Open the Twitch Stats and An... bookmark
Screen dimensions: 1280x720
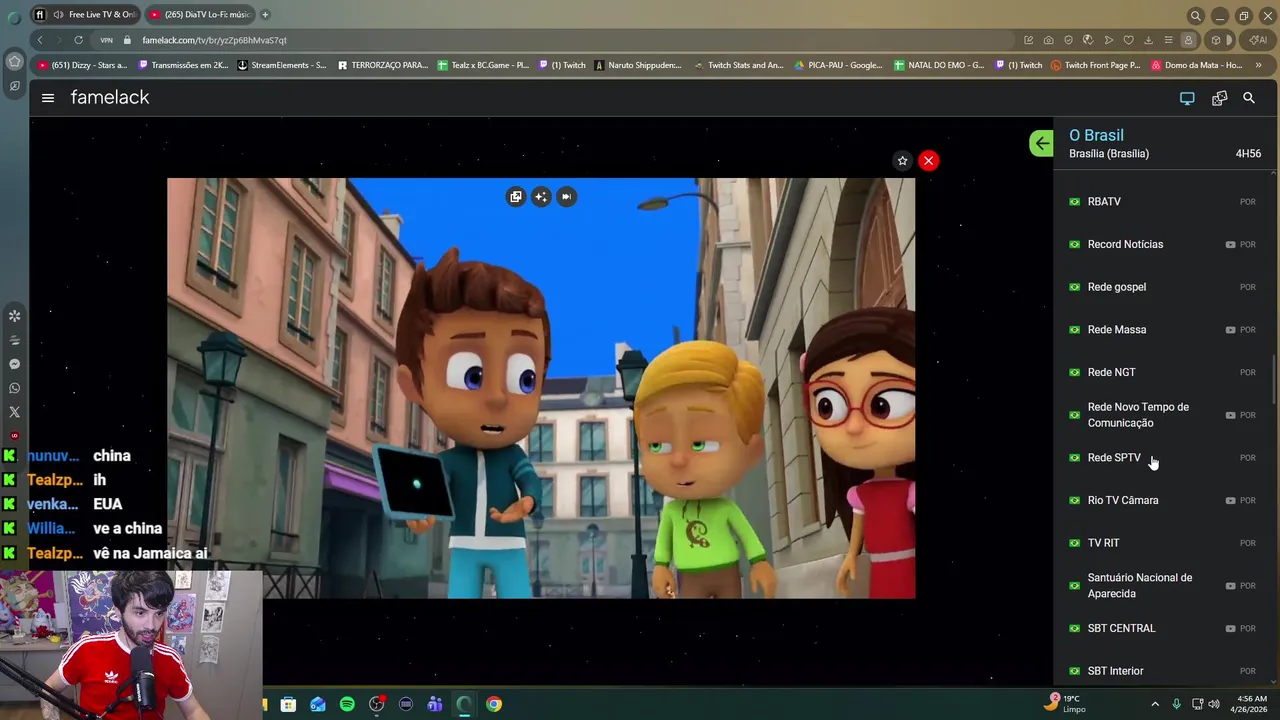(739, 65)
